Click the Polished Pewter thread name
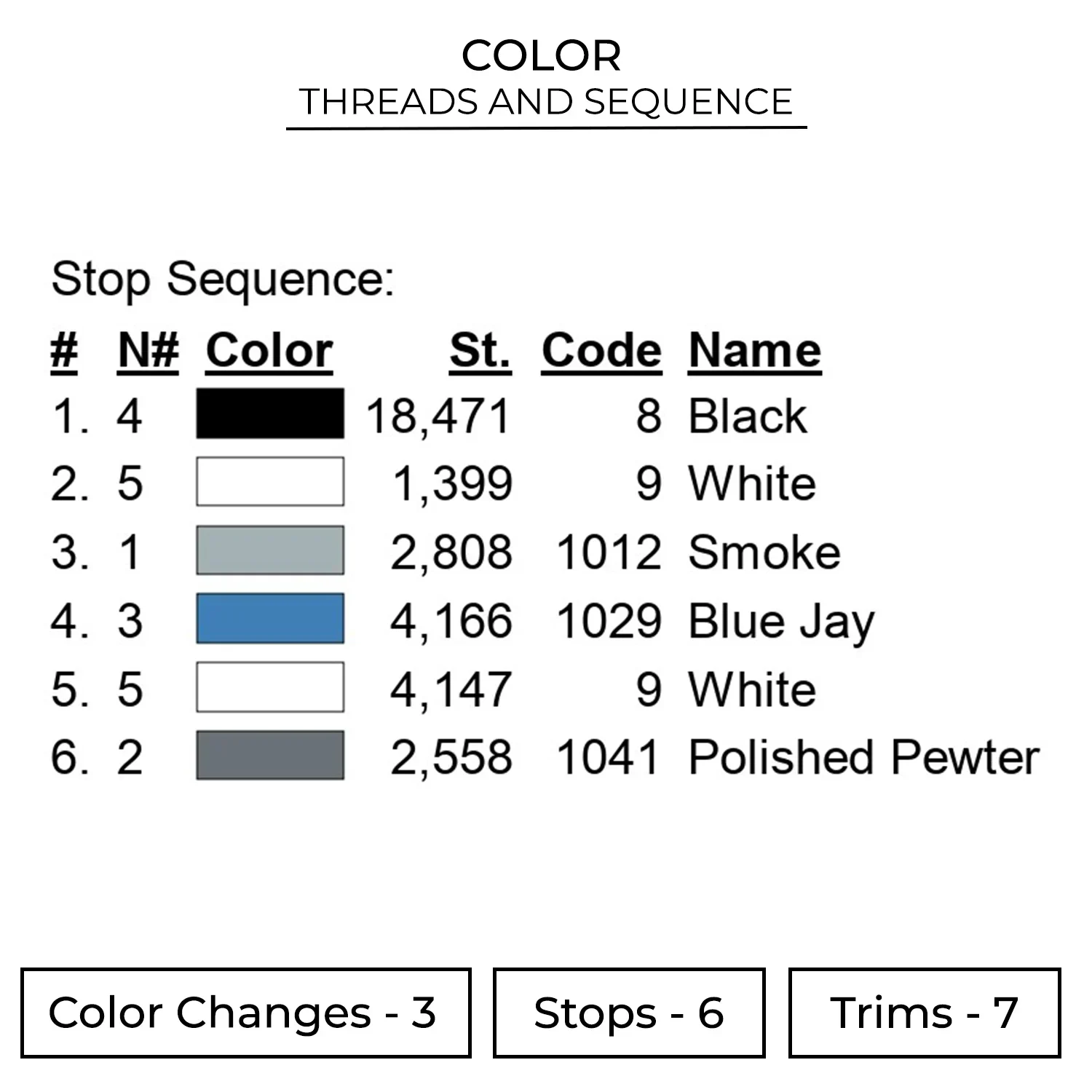 pyautogui.click(x=863, y=757)
